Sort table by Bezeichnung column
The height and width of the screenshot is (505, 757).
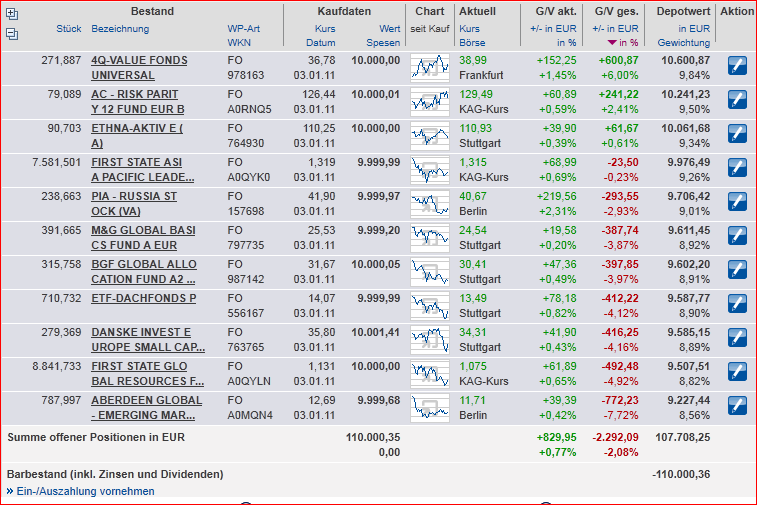pyautogui.click(x=120, y=29)
